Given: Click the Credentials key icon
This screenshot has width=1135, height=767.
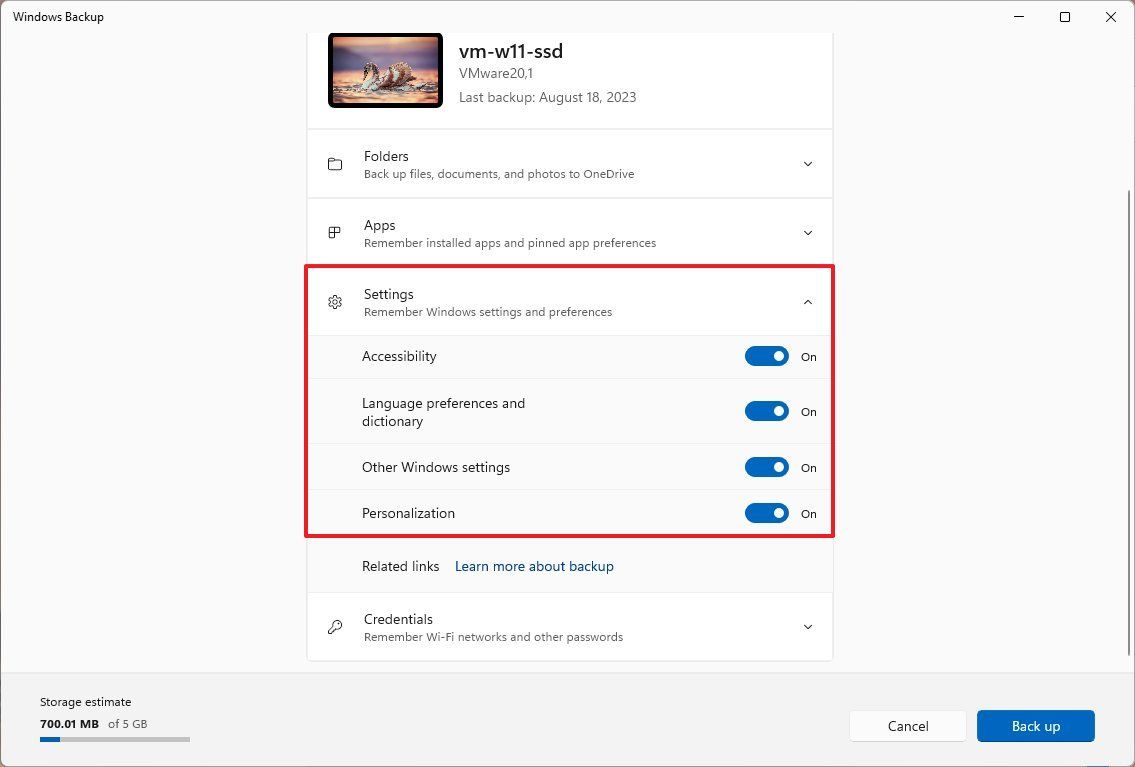Looking at the screenshot, I should pos(335,626).
